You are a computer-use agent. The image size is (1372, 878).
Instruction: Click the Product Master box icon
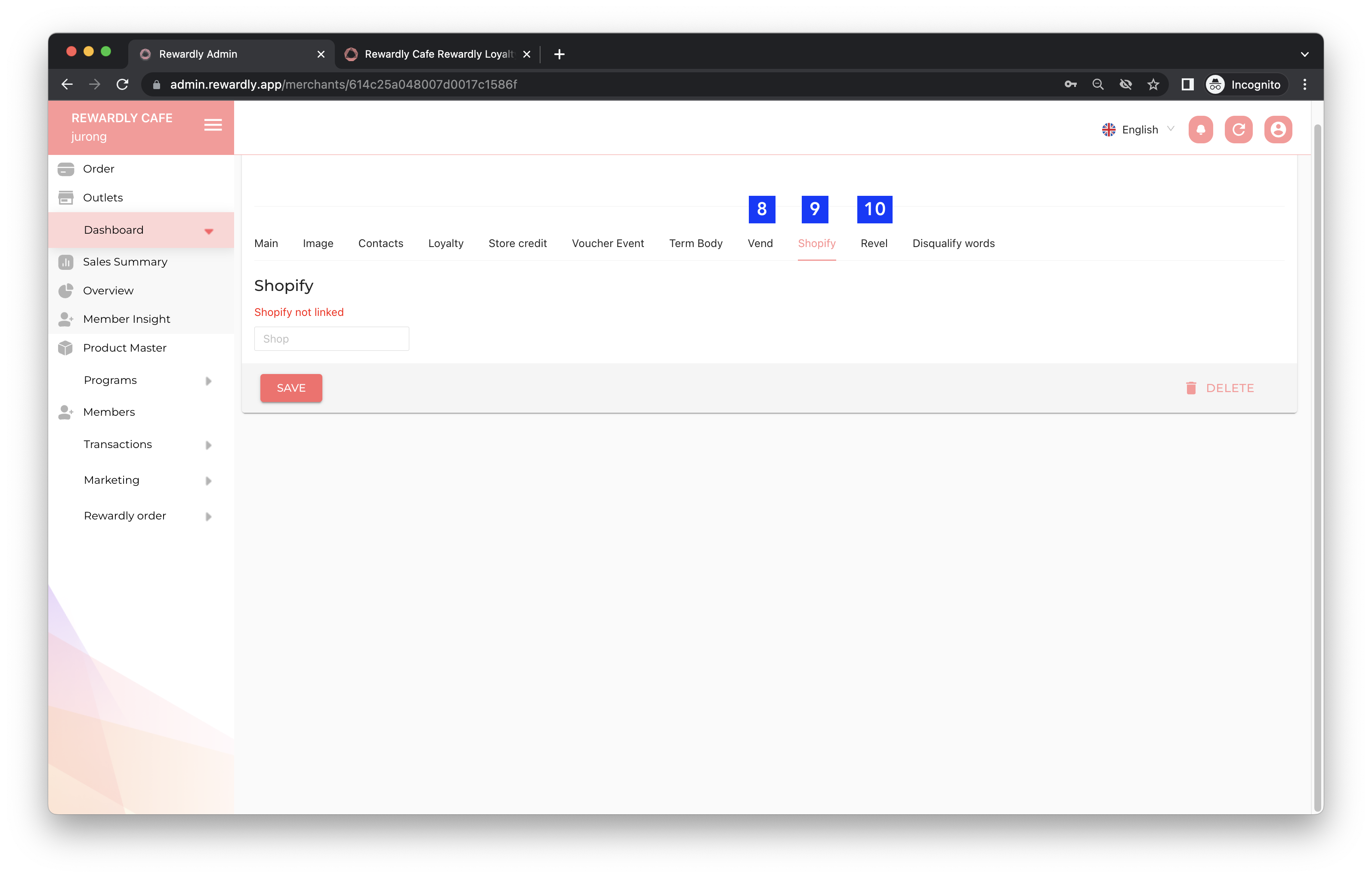click(x=65, y=348)
